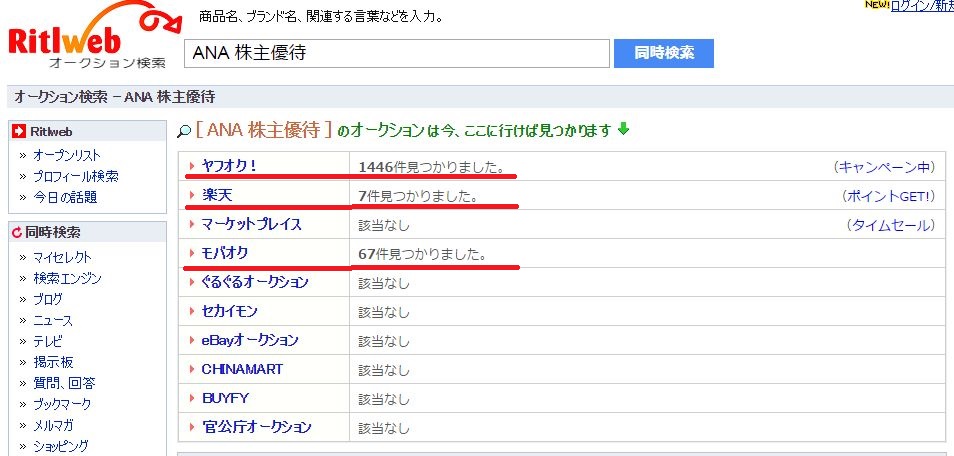Image resolution: width=954 pixels, height=456 pixels.
Task: Open the 官公庁オークション link
Action: 256,427
